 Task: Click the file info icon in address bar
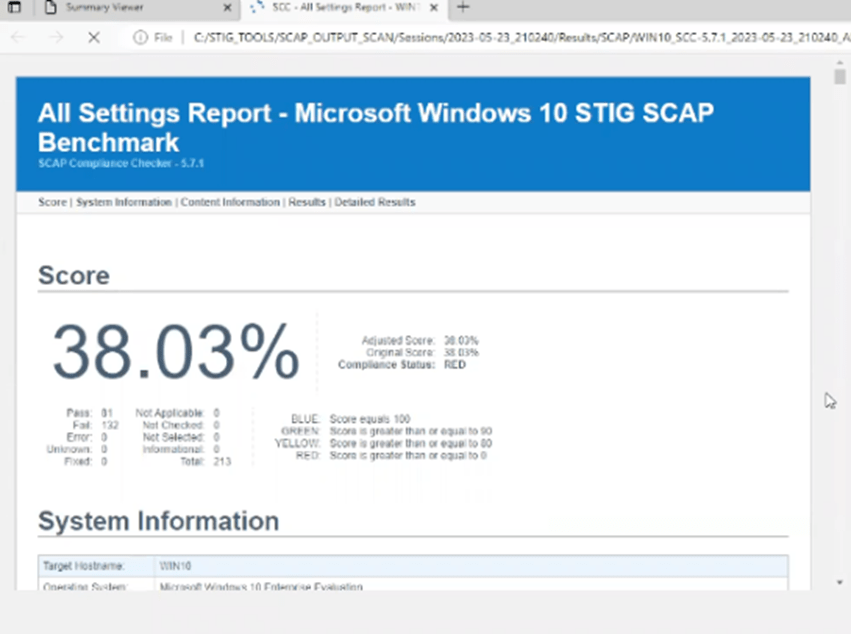point(139,37)
